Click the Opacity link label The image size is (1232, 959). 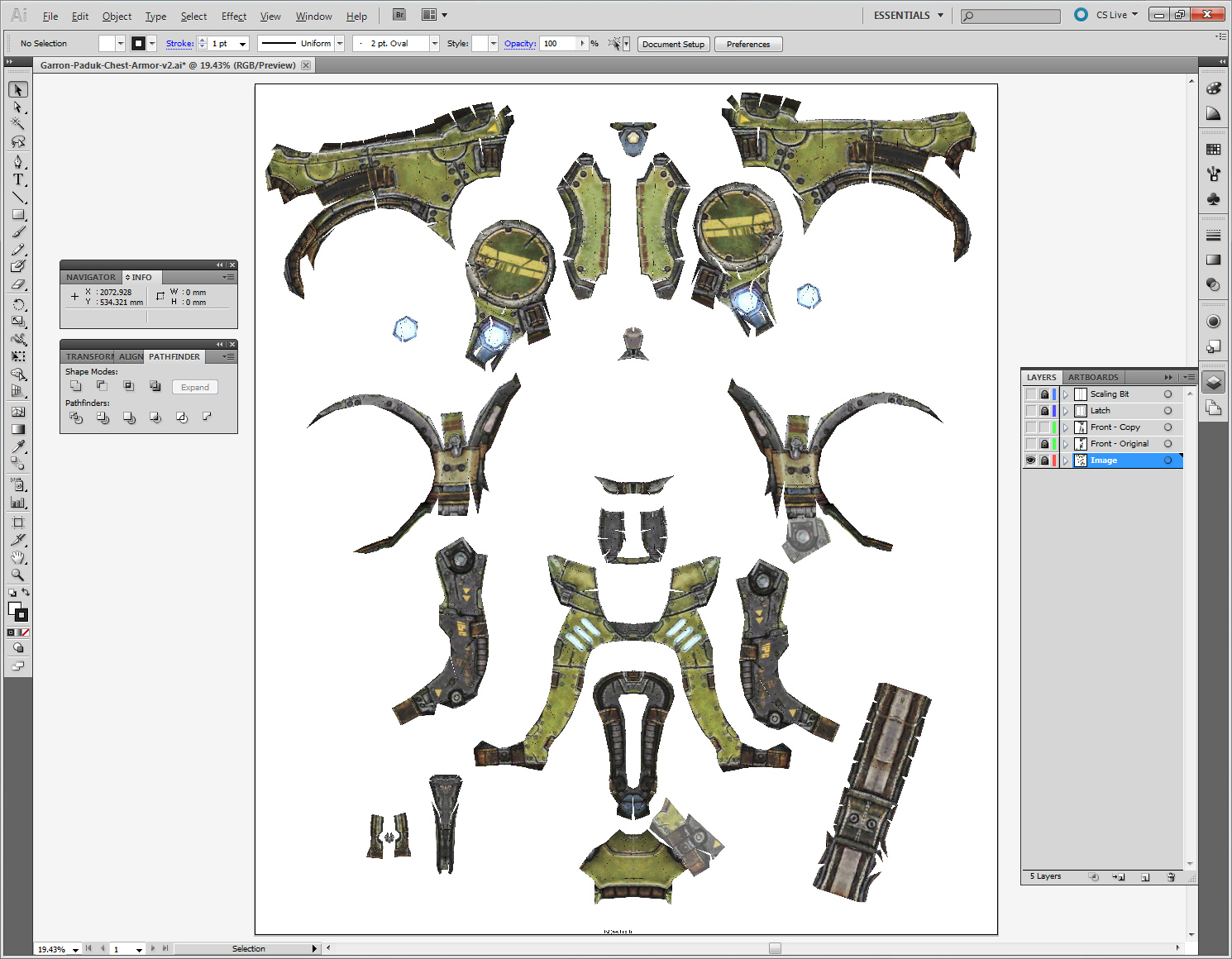point(520,44)
